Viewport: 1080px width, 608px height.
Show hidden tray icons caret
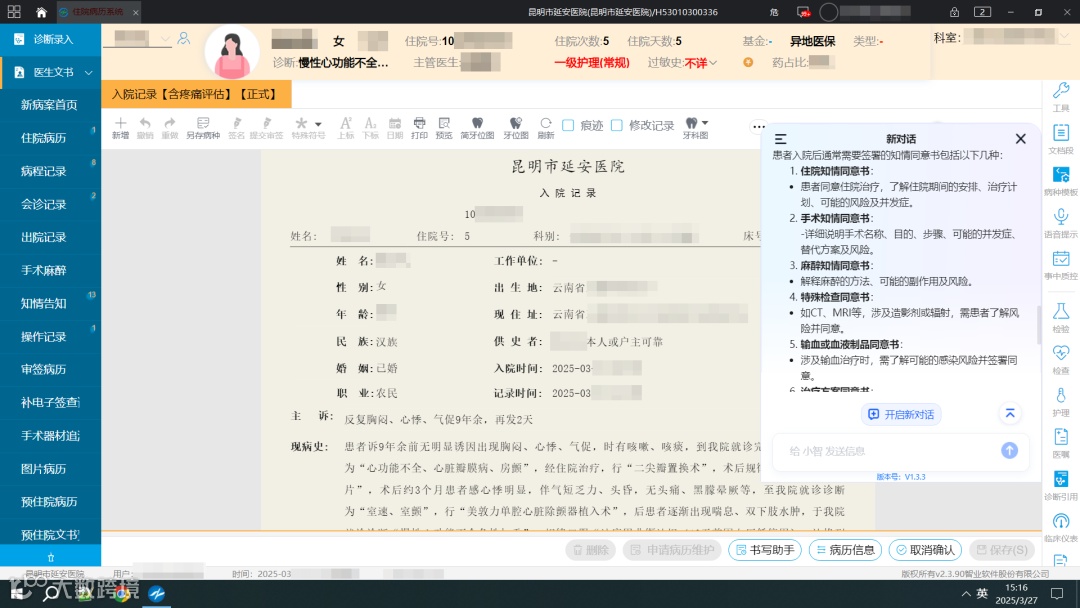coord(966,594)
